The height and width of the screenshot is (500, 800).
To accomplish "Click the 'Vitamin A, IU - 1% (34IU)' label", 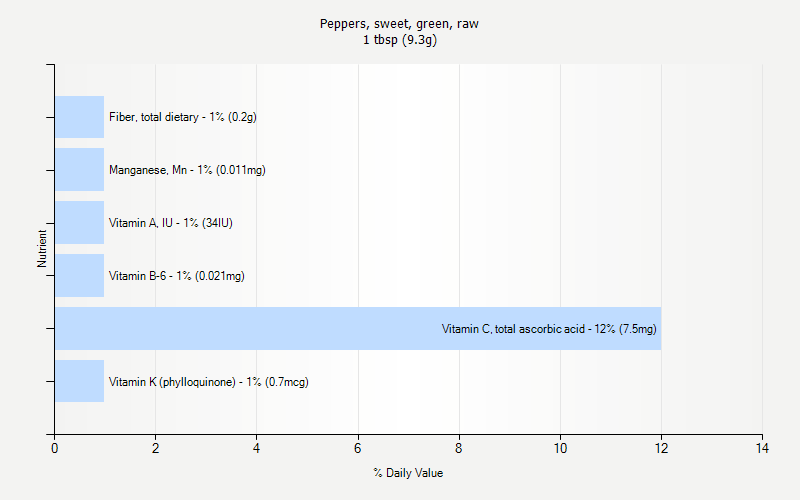I will [x=171, y=223].
